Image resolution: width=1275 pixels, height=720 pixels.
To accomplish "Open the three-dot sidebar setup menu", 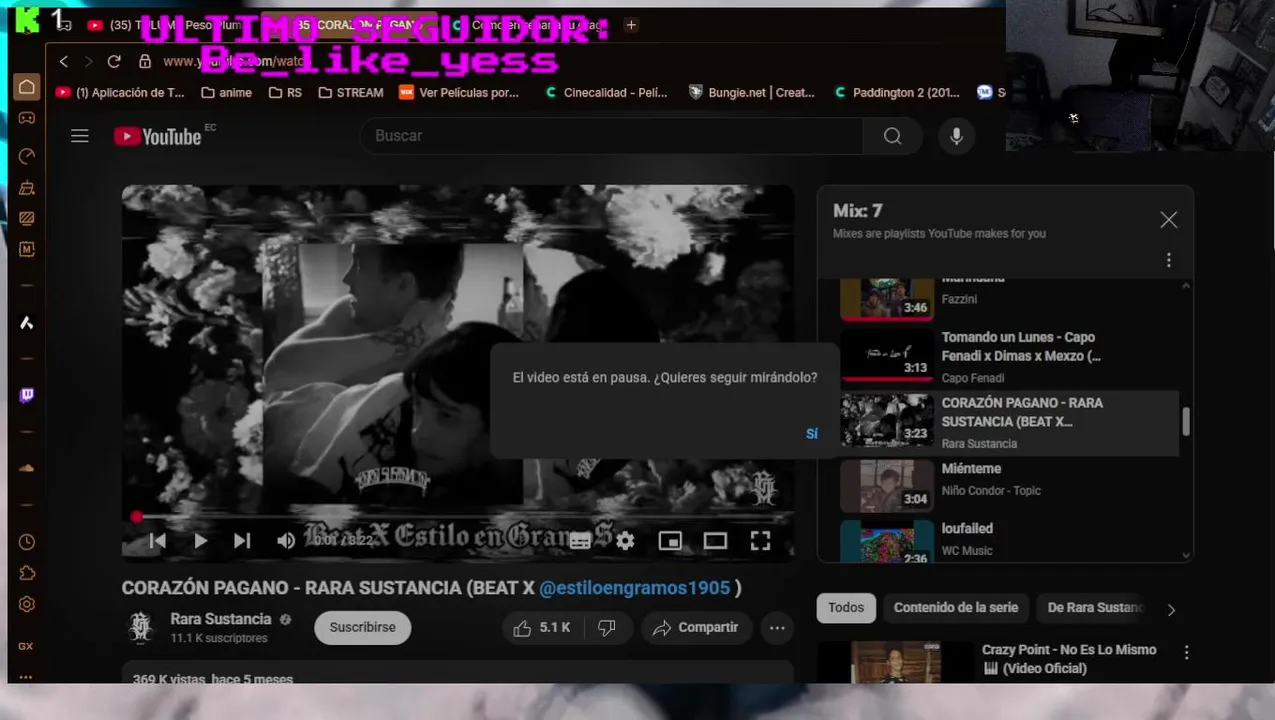I will click(27, 676).
